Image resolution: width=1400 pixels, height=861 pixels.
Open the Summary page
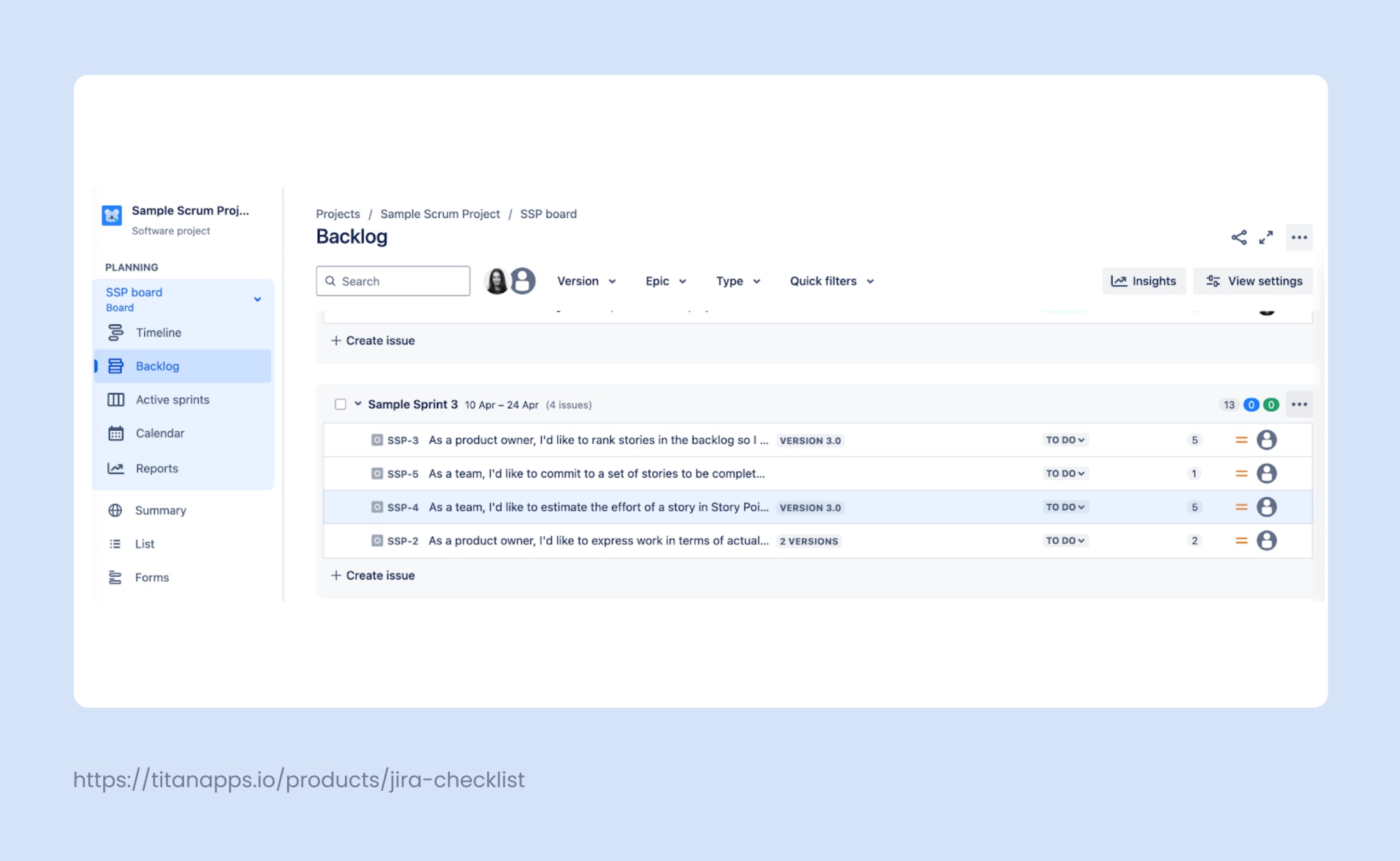(x=160, y=509)
